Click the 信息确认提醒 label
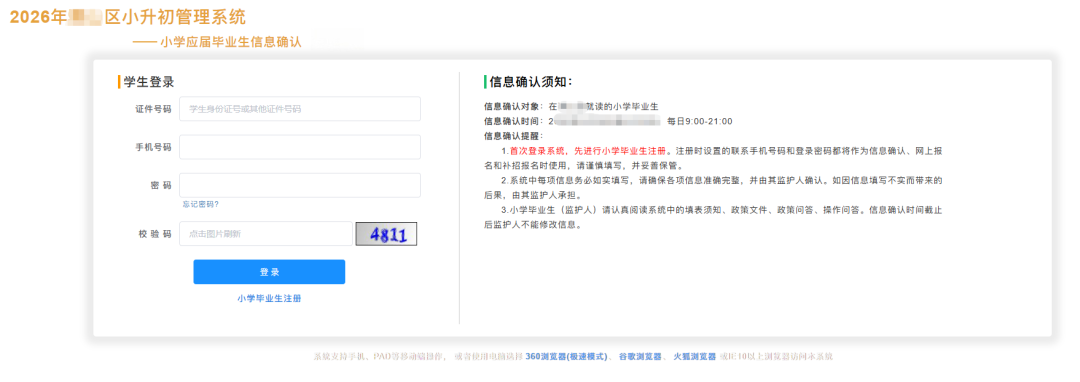This screenshot has width=1080, height=382. (514, 136)
